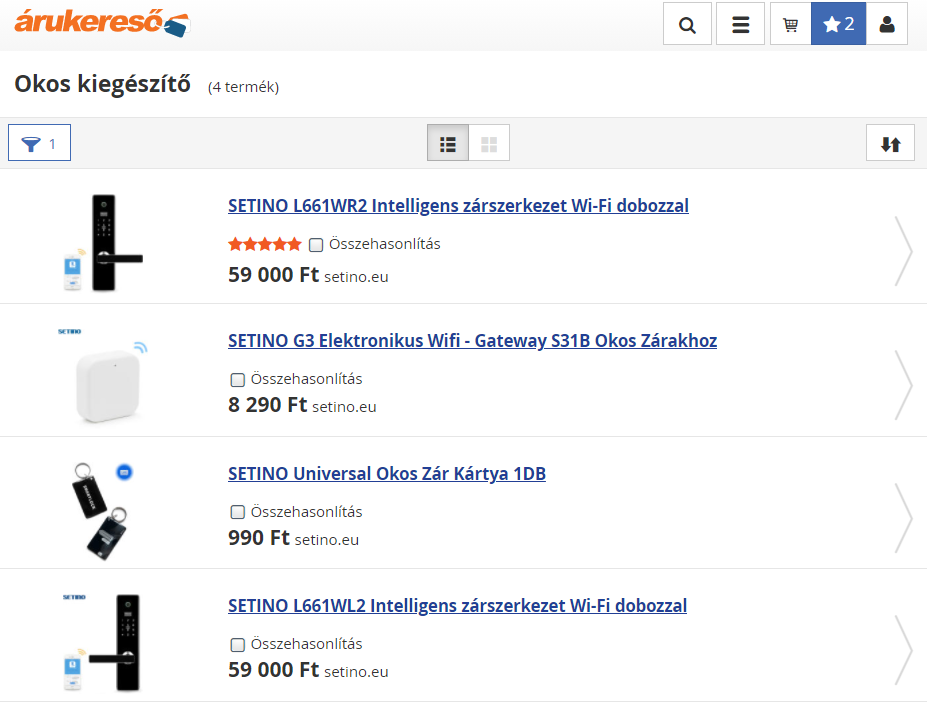
Task: Click the Árukereső logo
Action: coord(101,23)
